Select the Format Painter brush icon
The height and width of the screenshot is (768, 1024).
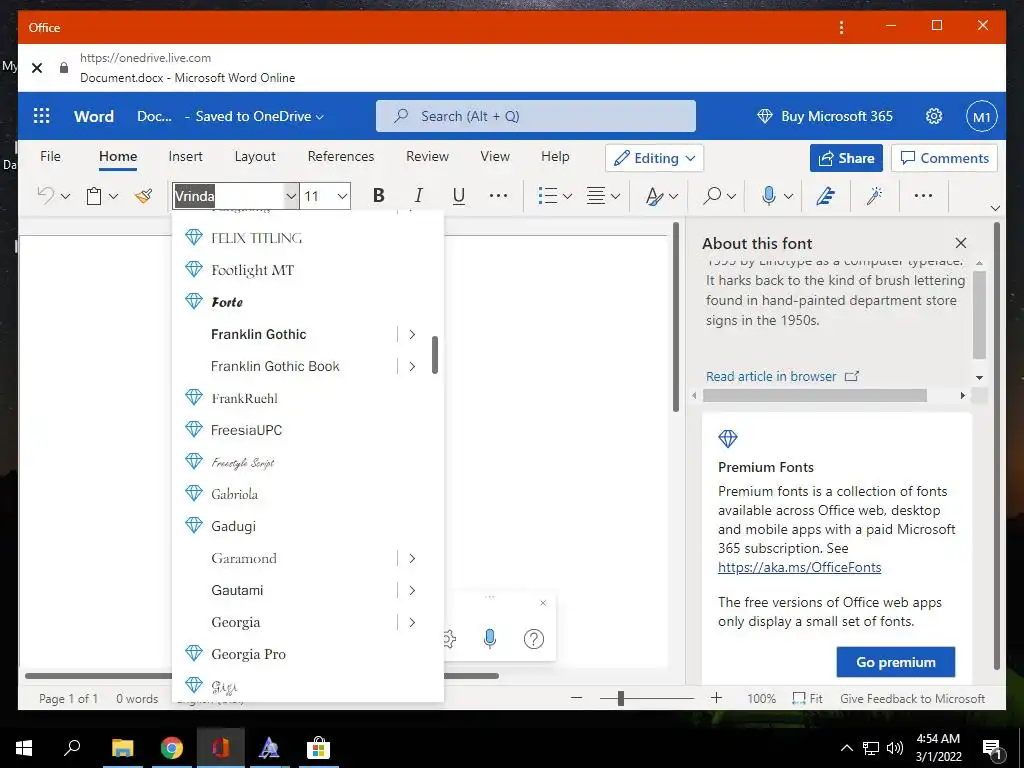click(144, 195)
